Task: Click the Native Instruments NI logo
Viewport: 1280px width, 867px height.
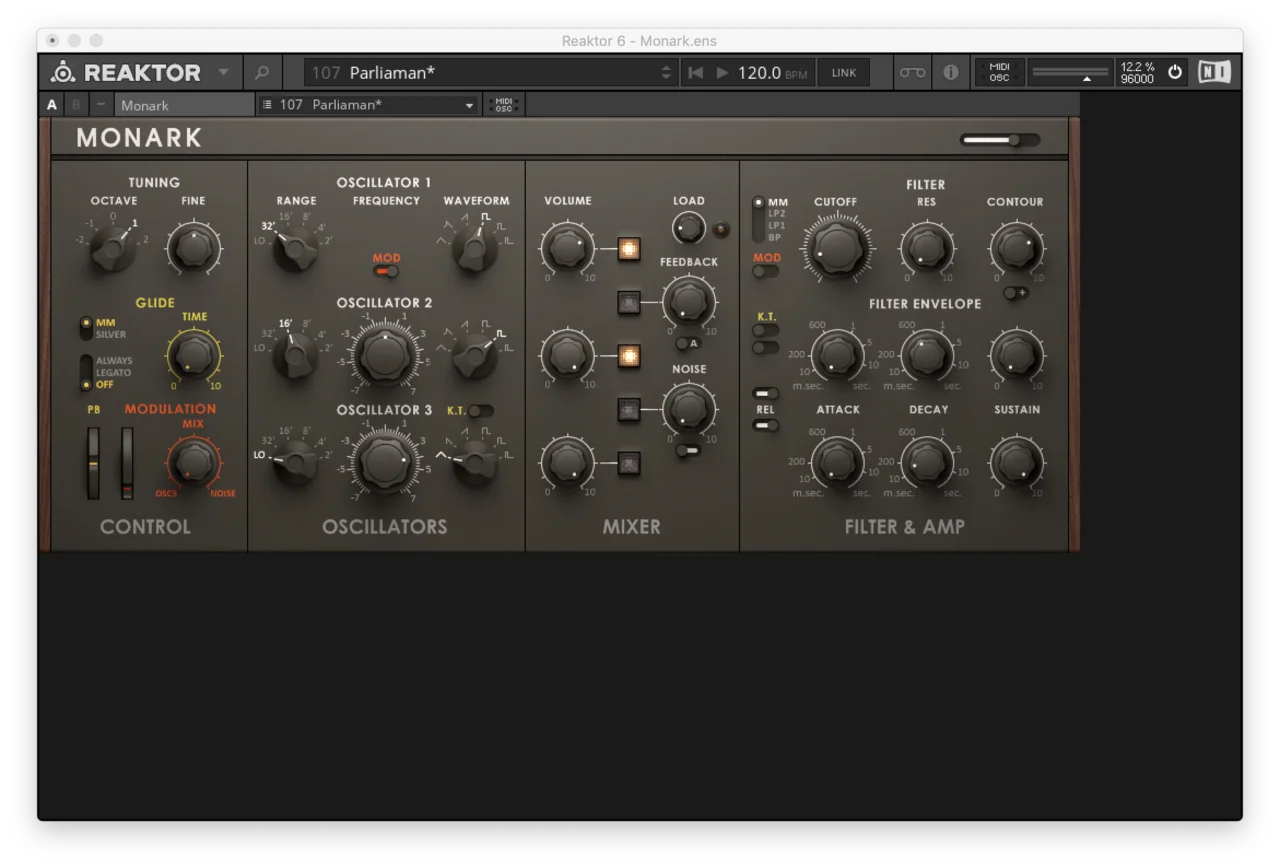Action: click(1214, 73)
